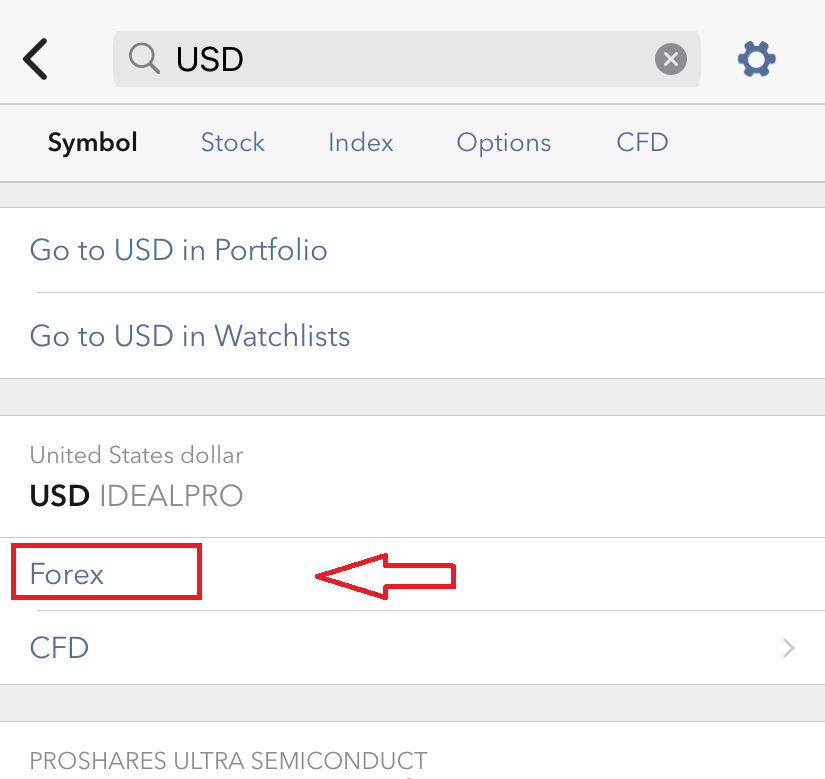This screenshot has height=779, width=825.
Task: Go back using the left arrow
Action: pos(35,59)
